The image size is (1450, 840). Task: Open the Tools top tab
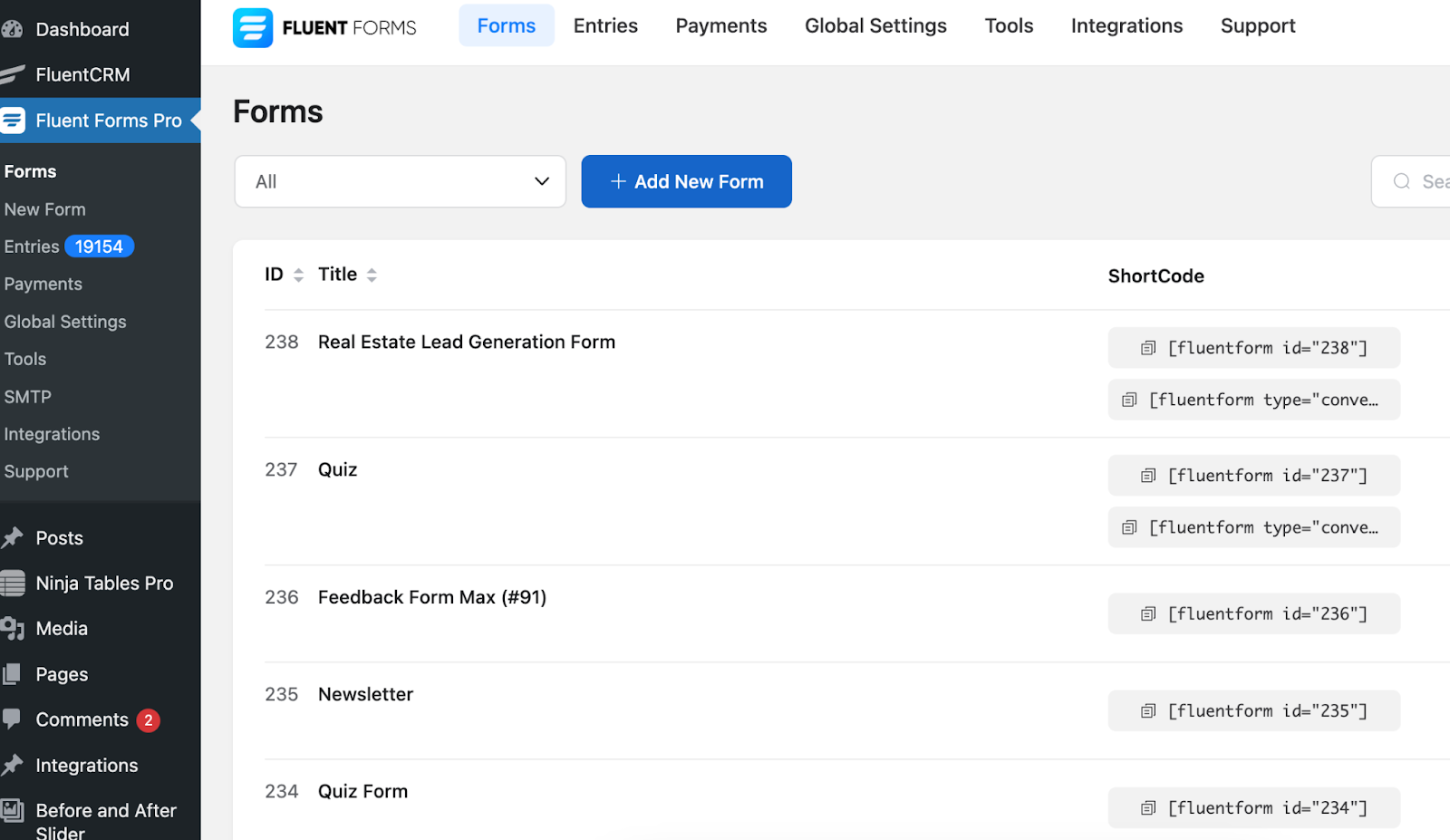pyautogui.click(x=1009, y=25)
